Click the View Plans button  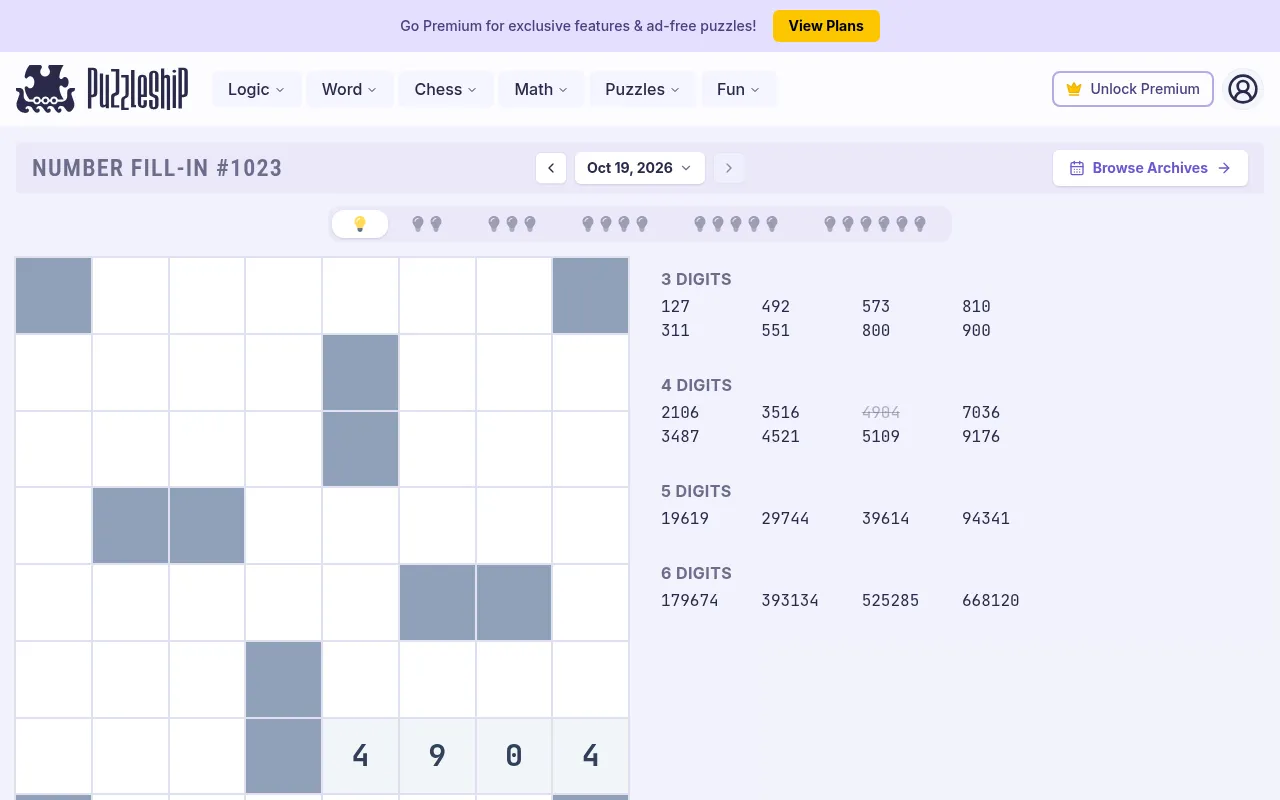[826, 26]
